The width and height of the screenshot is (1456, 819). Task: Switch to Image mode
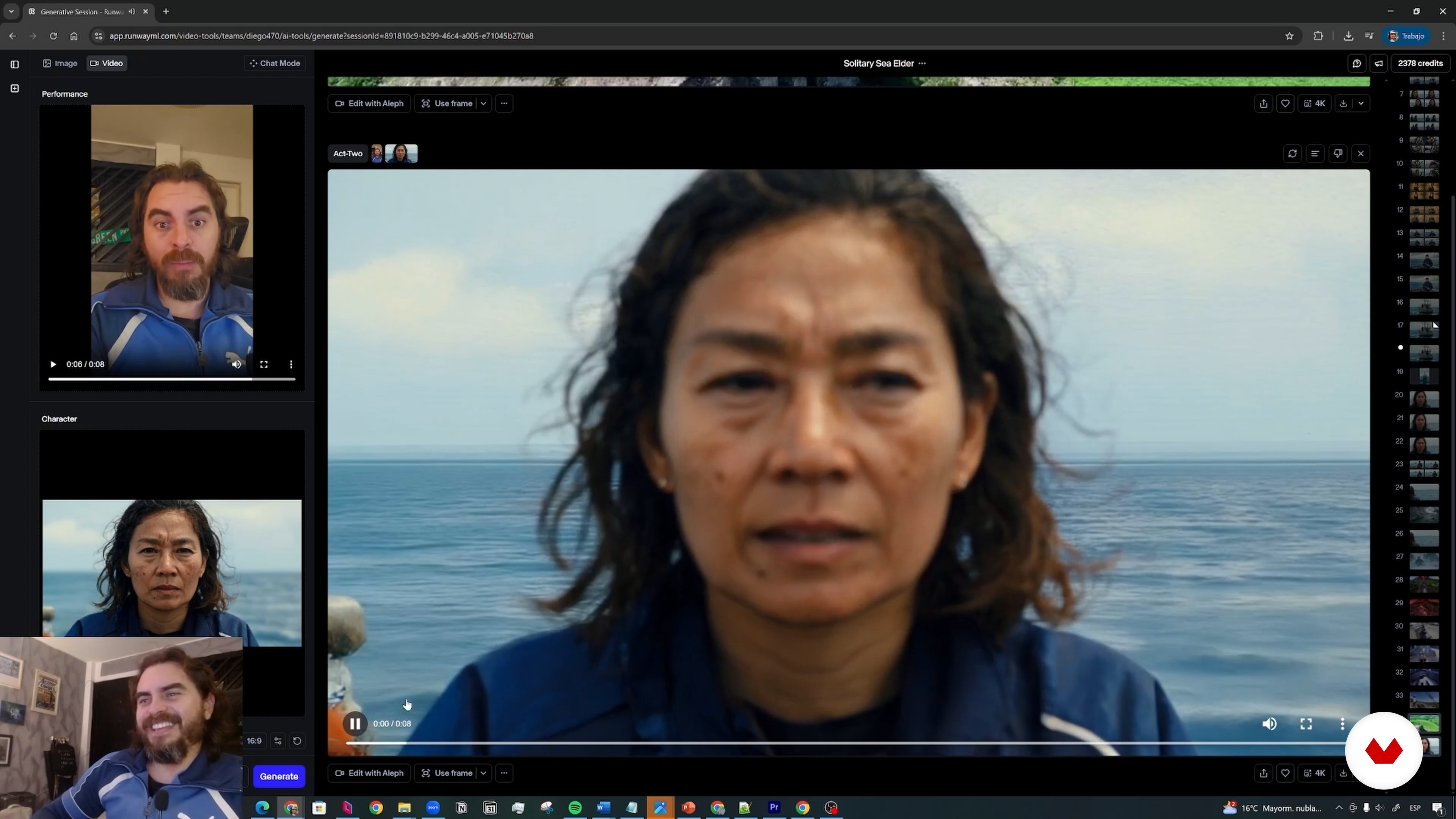tap(60, 63)
